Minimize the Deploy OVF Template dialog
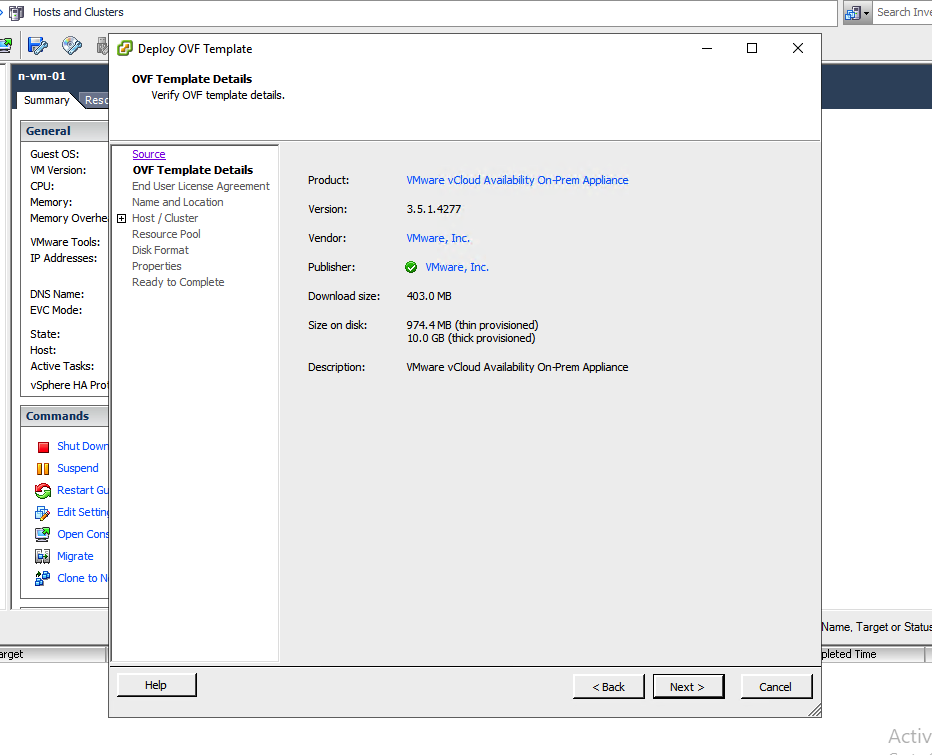This screenshot has height=755, width=932. [707, 48]
